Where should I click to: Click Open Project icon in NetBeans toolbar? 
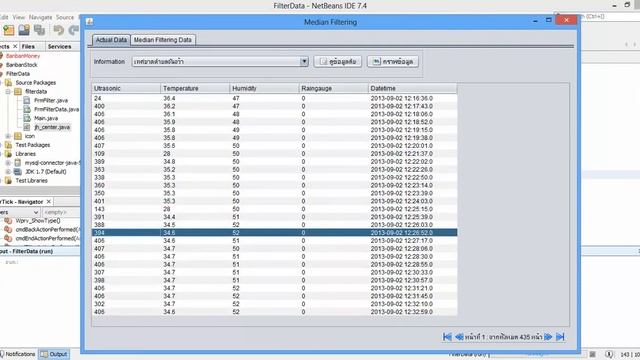24,30
